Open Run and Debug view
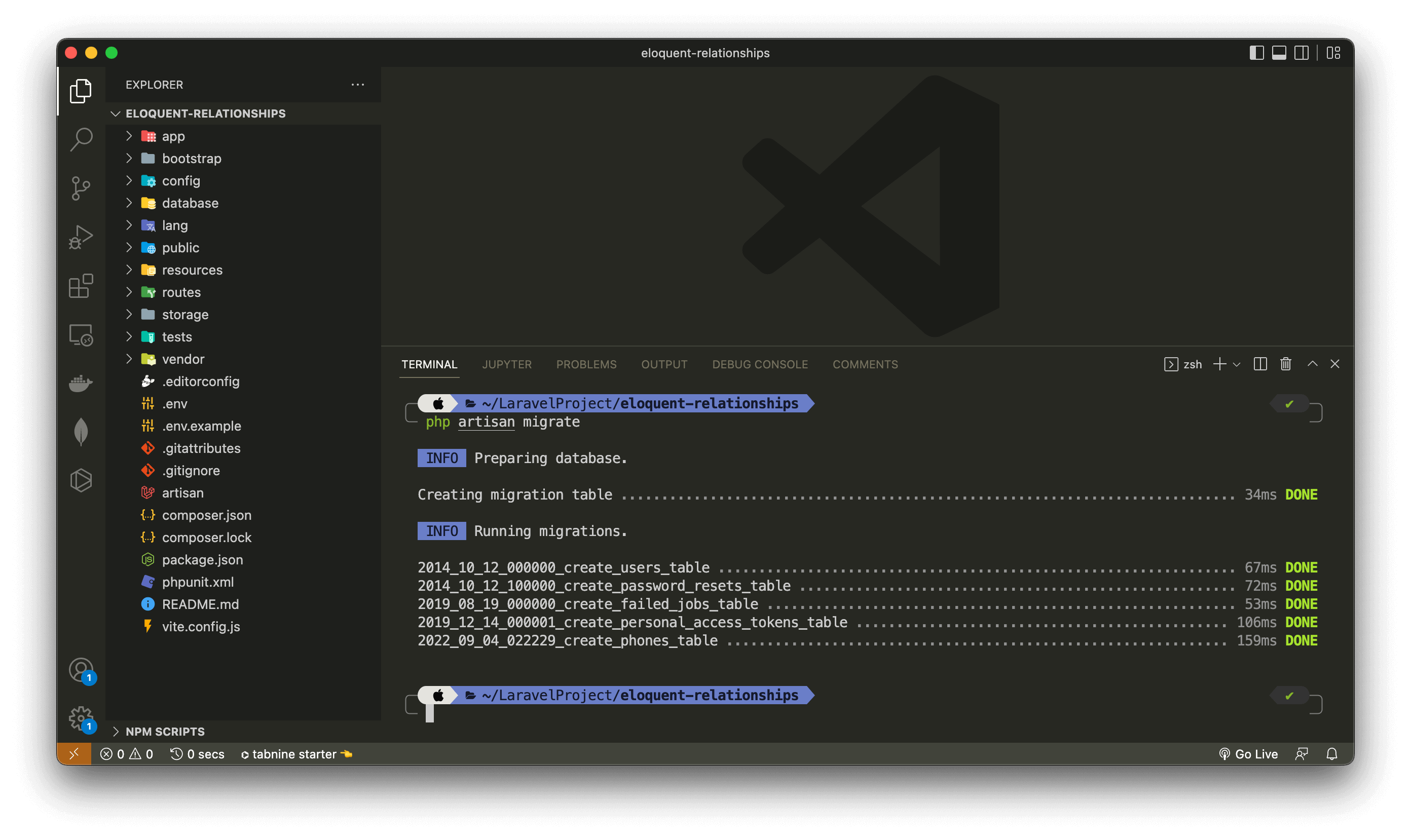 click(81, 237)
